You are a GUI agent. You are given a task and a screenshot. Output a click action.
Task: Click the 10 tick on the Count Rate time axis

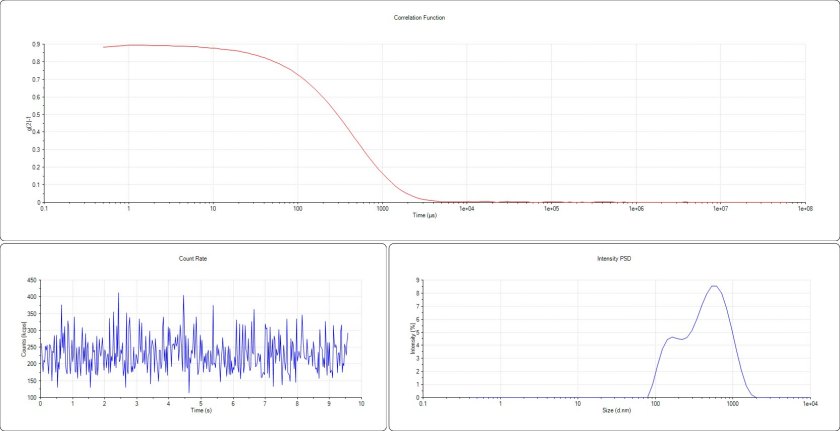point(361,404)
